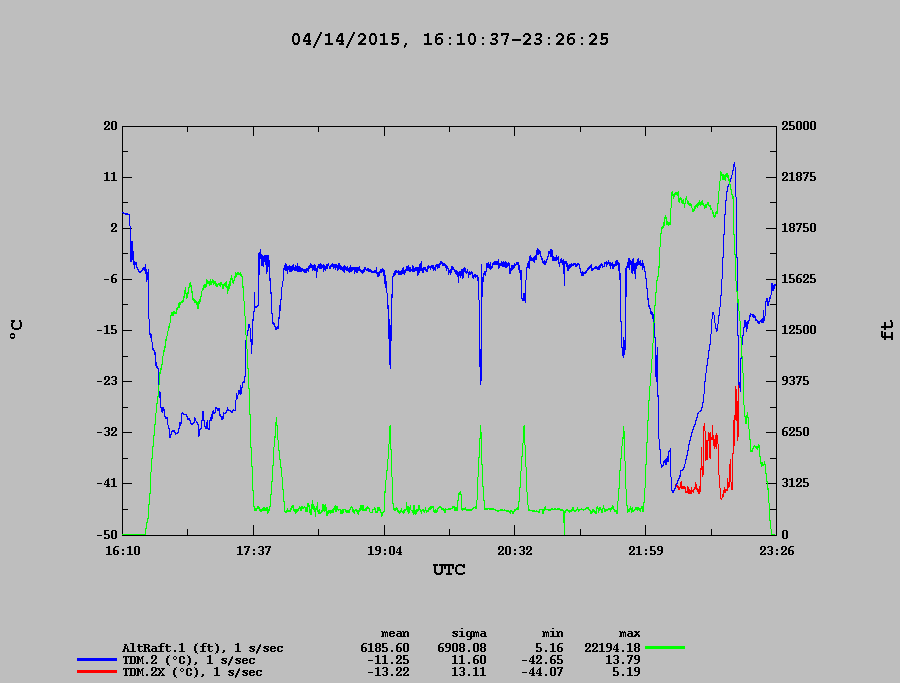900x683 pixels.
Task: Click AltRaft min value 5.16
Action: pyautogui.click(x=549, y=648)
